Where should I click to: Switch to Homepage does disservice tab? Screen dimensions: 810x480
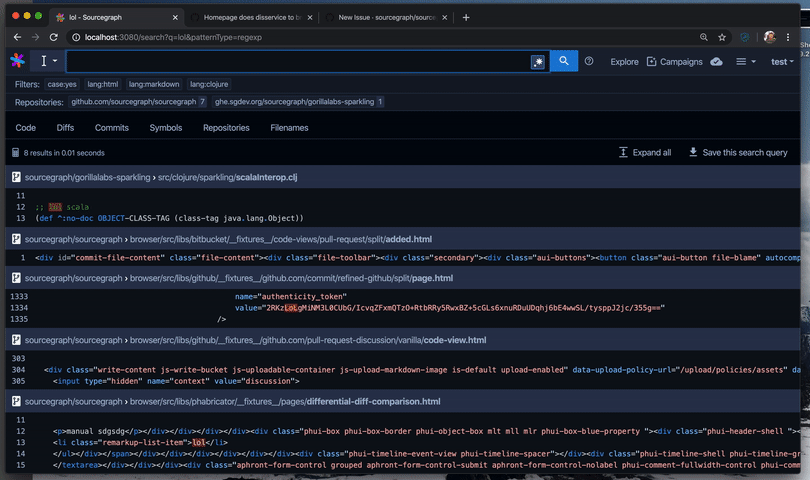pos(251,17)
